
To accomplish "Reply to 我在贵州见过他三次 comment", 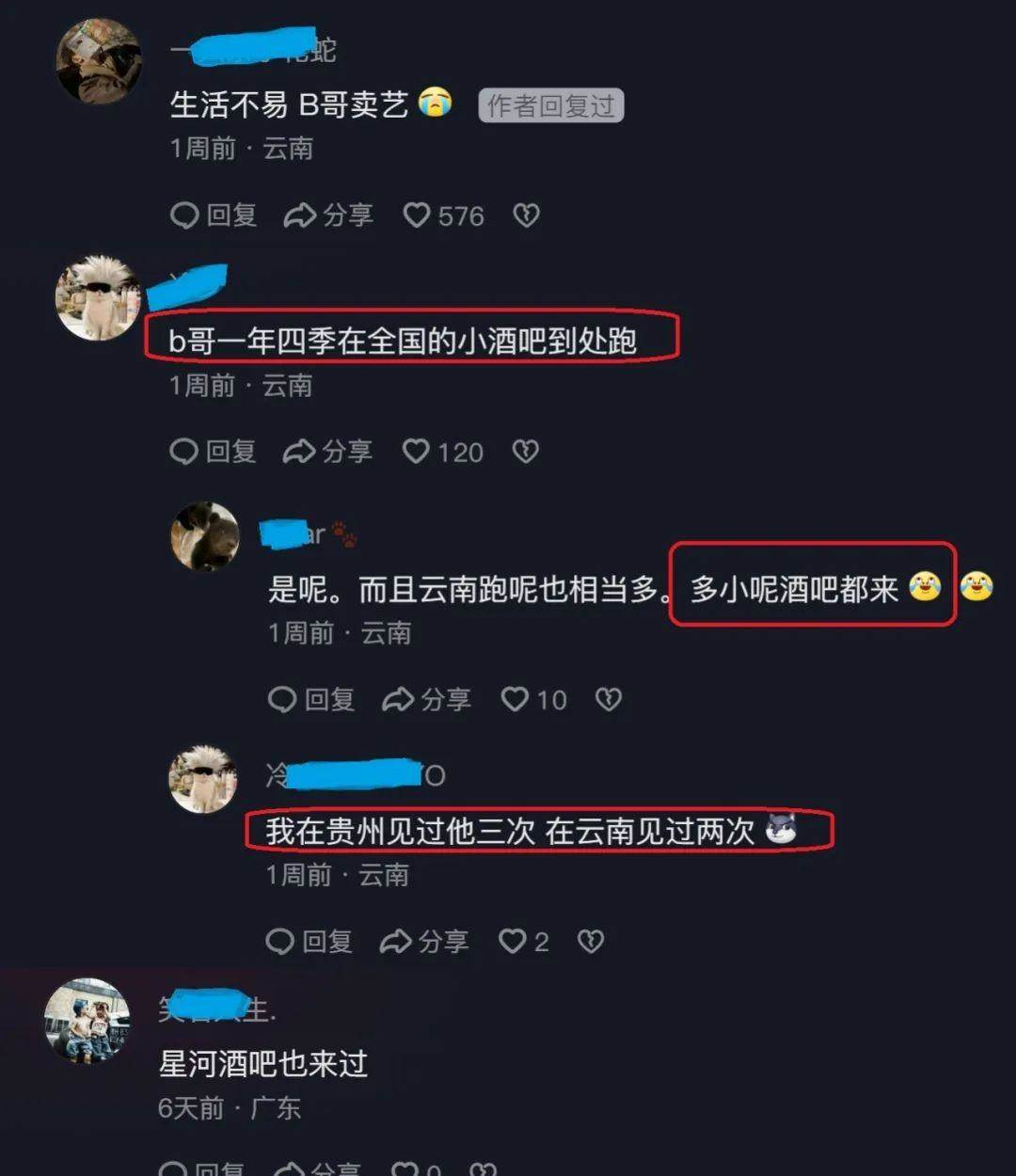I will (x=310, y=942).
